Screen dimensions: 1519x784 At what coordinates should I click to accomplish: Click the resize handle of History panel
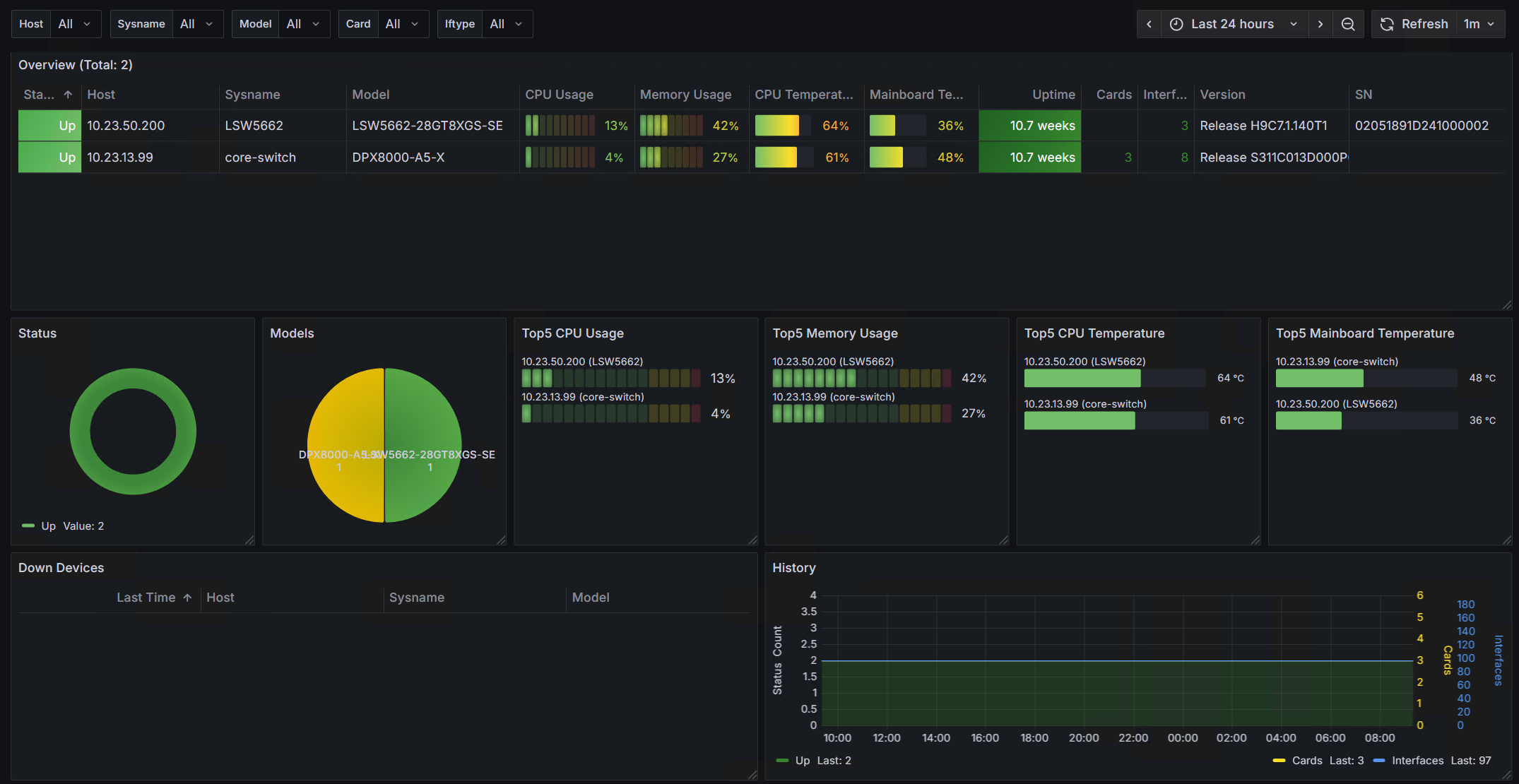click(x=1507, y=775)
